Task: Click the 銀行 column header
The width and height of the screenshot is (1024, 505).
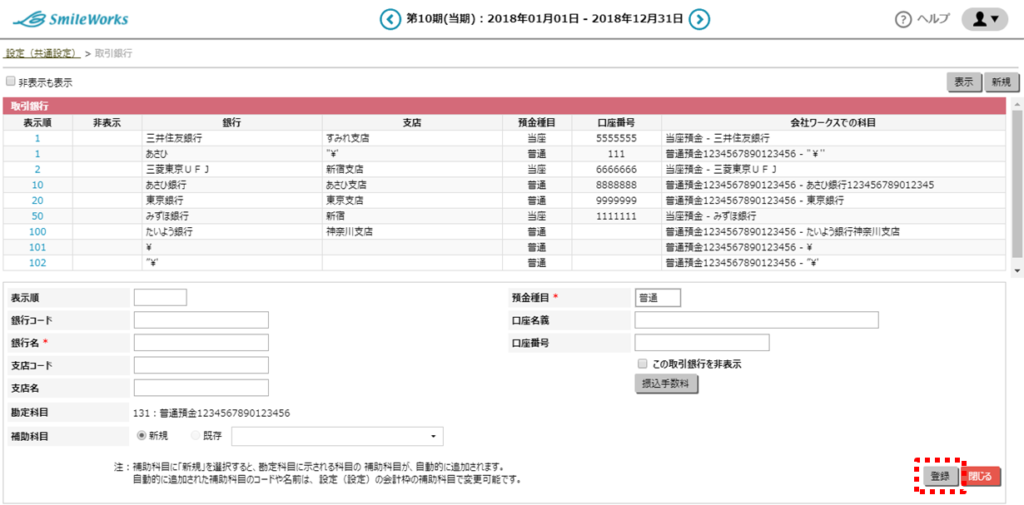Action: pos(232,122)
